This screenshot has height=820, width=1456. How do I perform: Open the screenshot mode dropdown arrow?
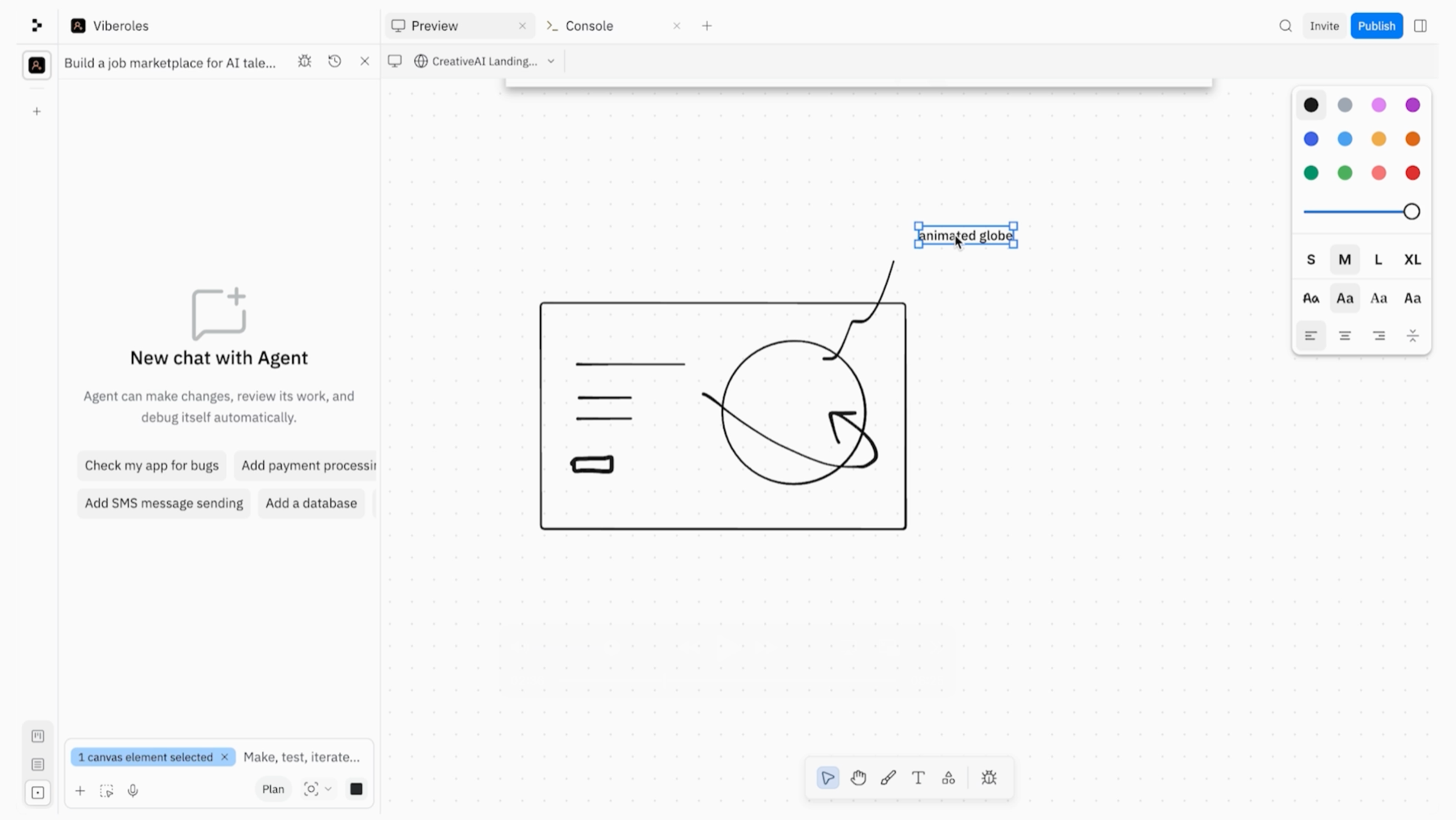click(x=328, y=789)
